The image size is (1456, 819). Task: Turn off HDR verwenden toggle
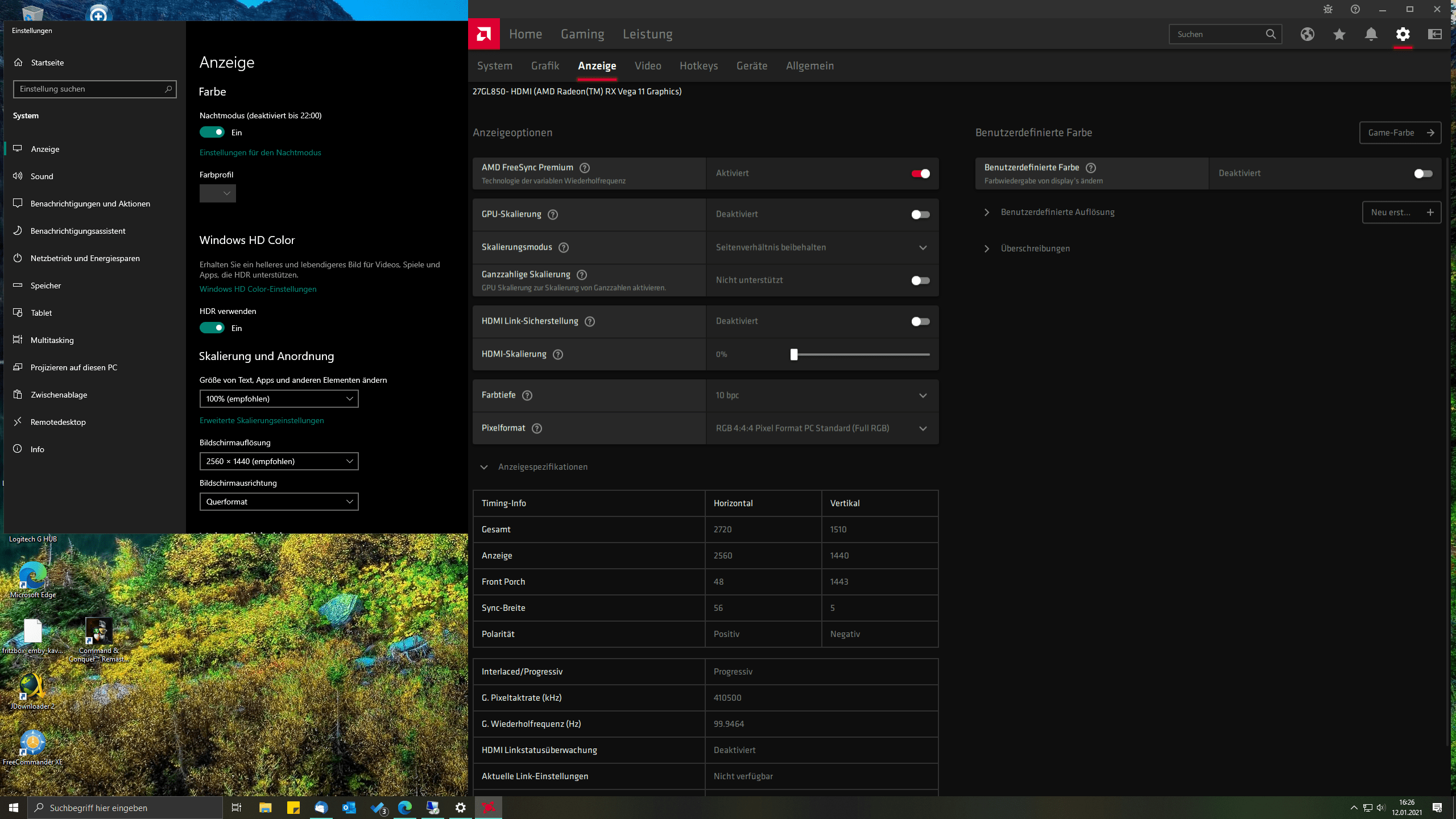click(212, 328)
